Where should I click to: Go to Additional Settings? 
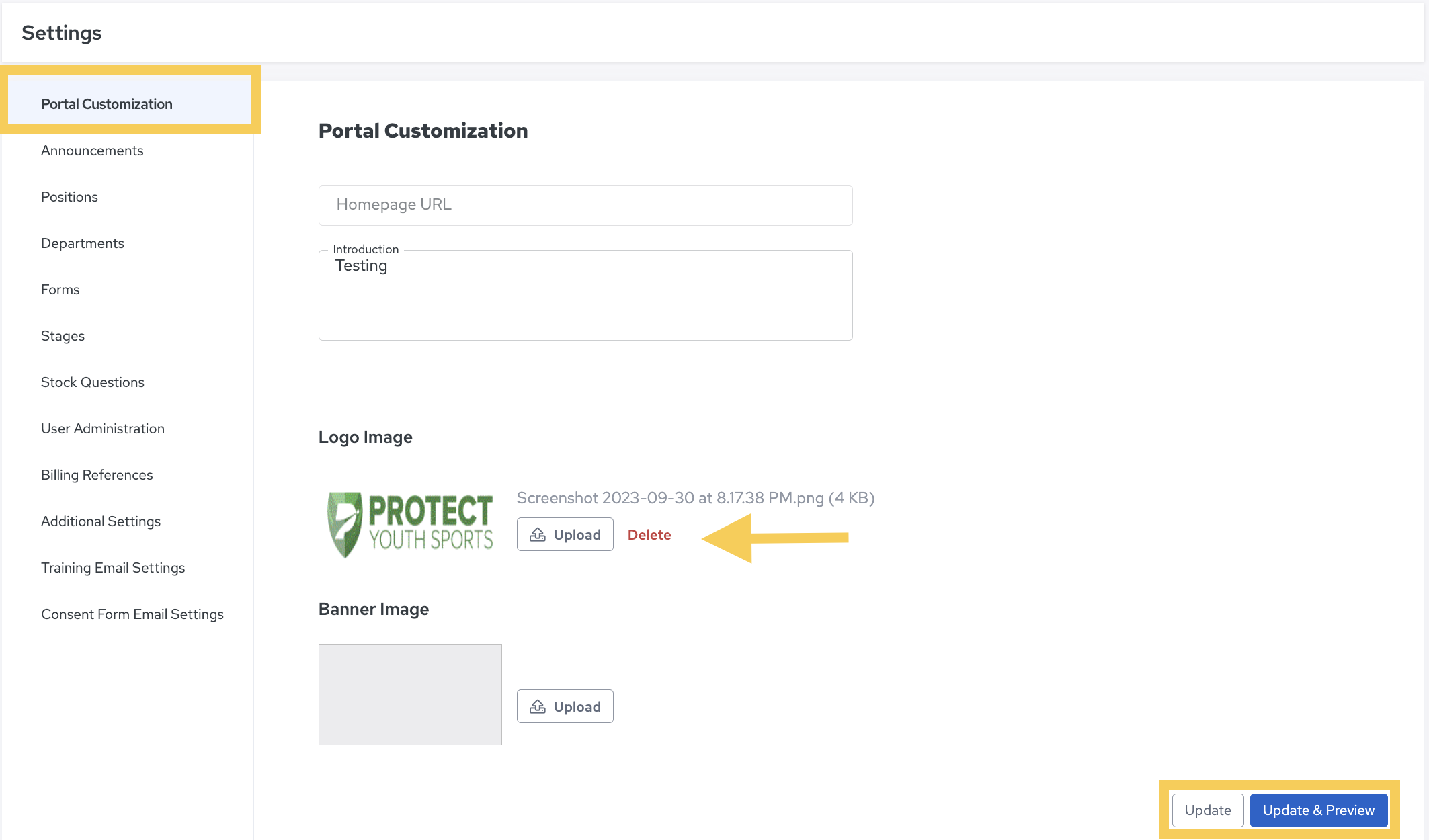pos(101,521)
